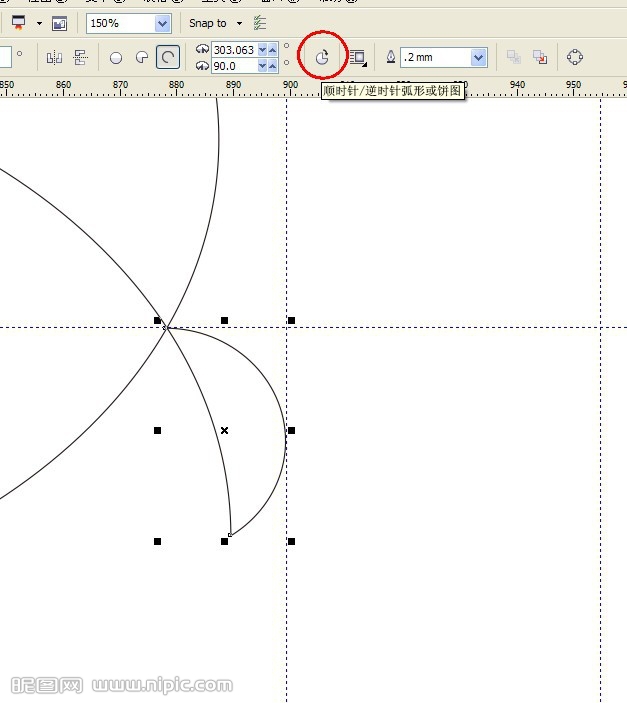Screen dimensions: 627x703
Task: Click the top-left selection handle
Action: point(157,321)
